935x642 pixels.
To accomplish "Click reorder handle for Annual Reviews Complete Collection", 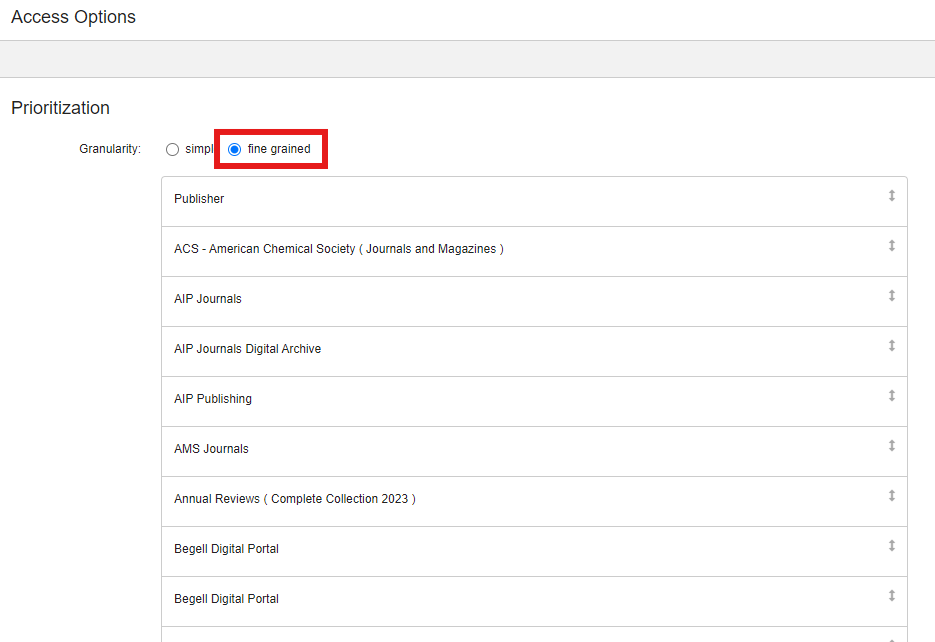I will 891,496.
